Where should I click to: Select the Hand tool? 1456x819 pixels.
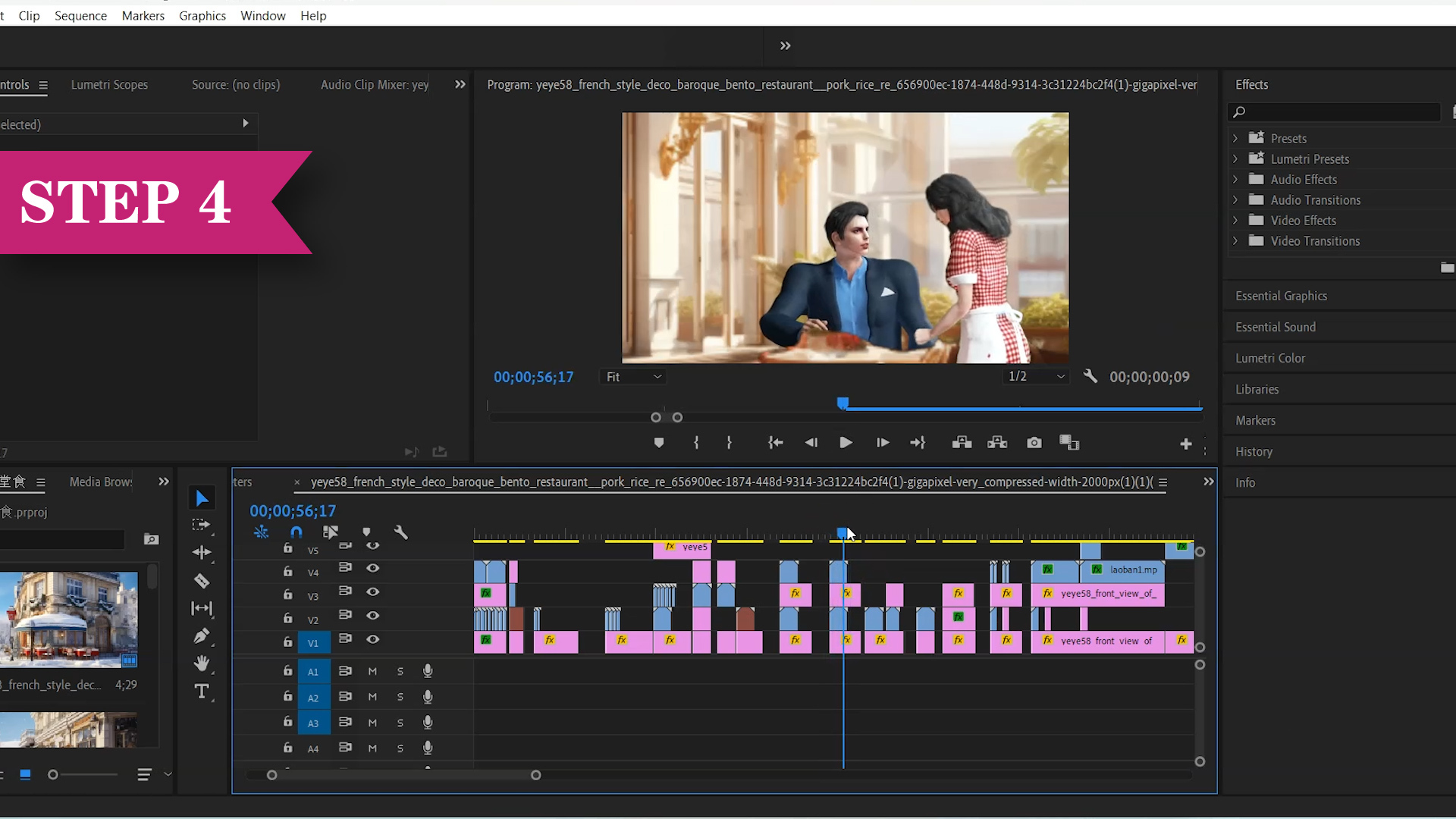coord(202,664)
